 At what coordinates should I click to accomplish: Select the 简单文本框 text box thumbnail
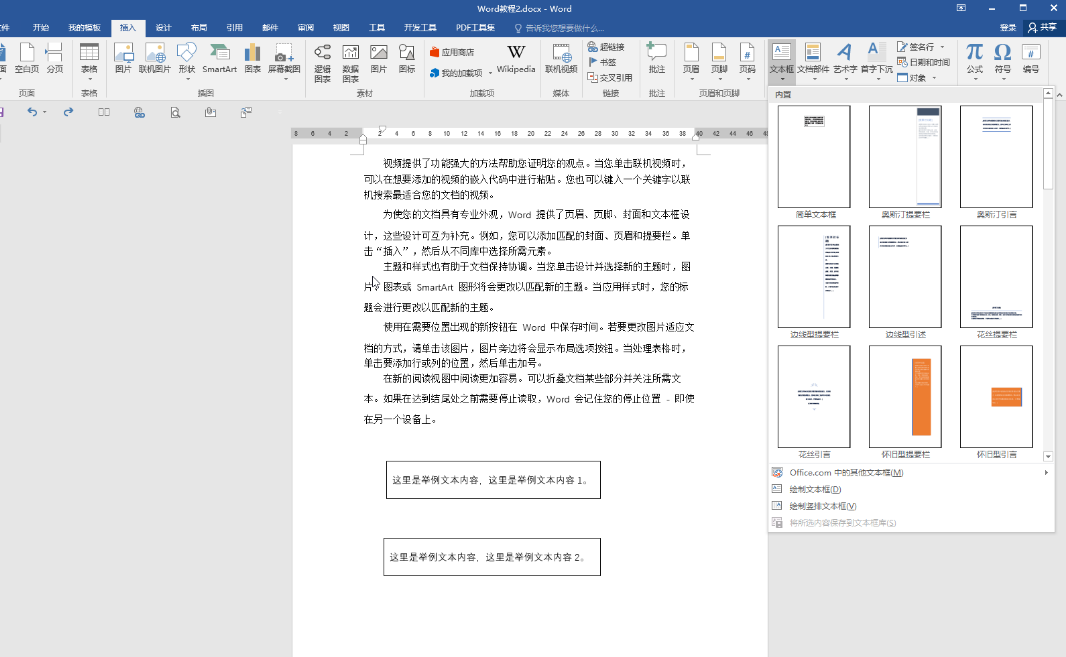coord(814,157)
